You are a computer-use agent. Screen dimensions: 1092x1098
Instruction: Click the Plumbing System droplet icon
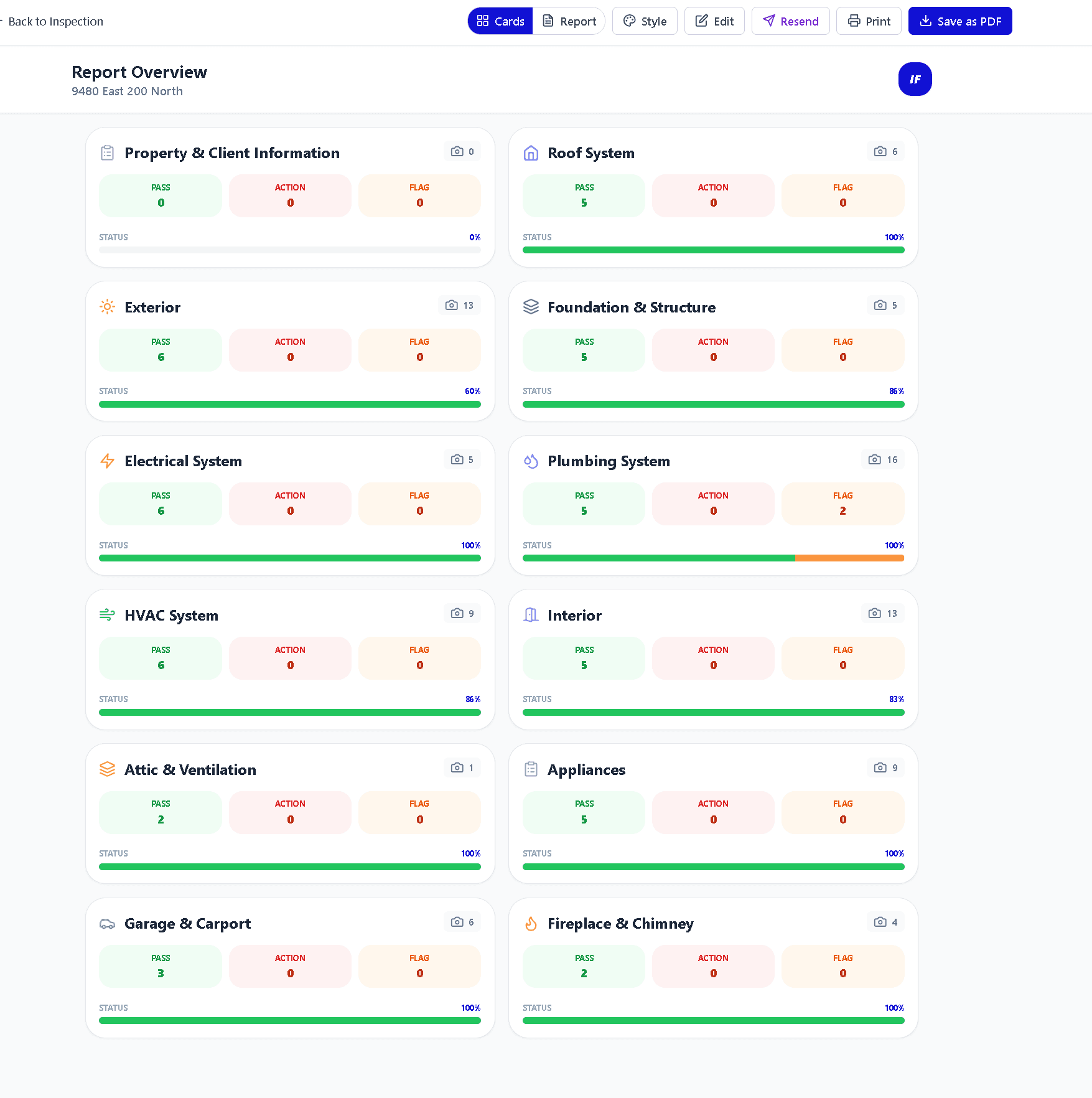pyautogui.click(x=531, y=461)
